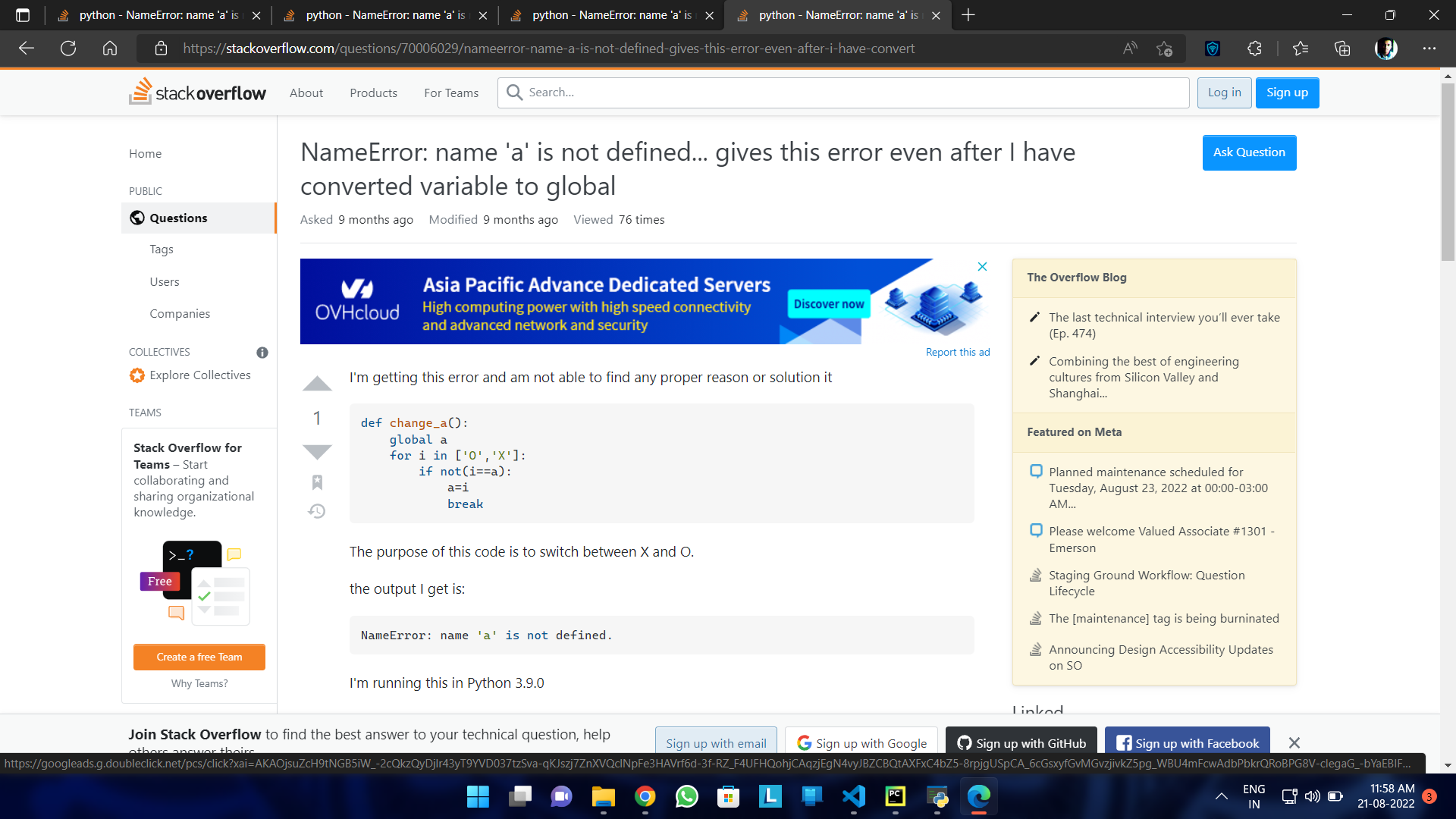Refresh the page with the reload icon

click(x=68, y=48)
